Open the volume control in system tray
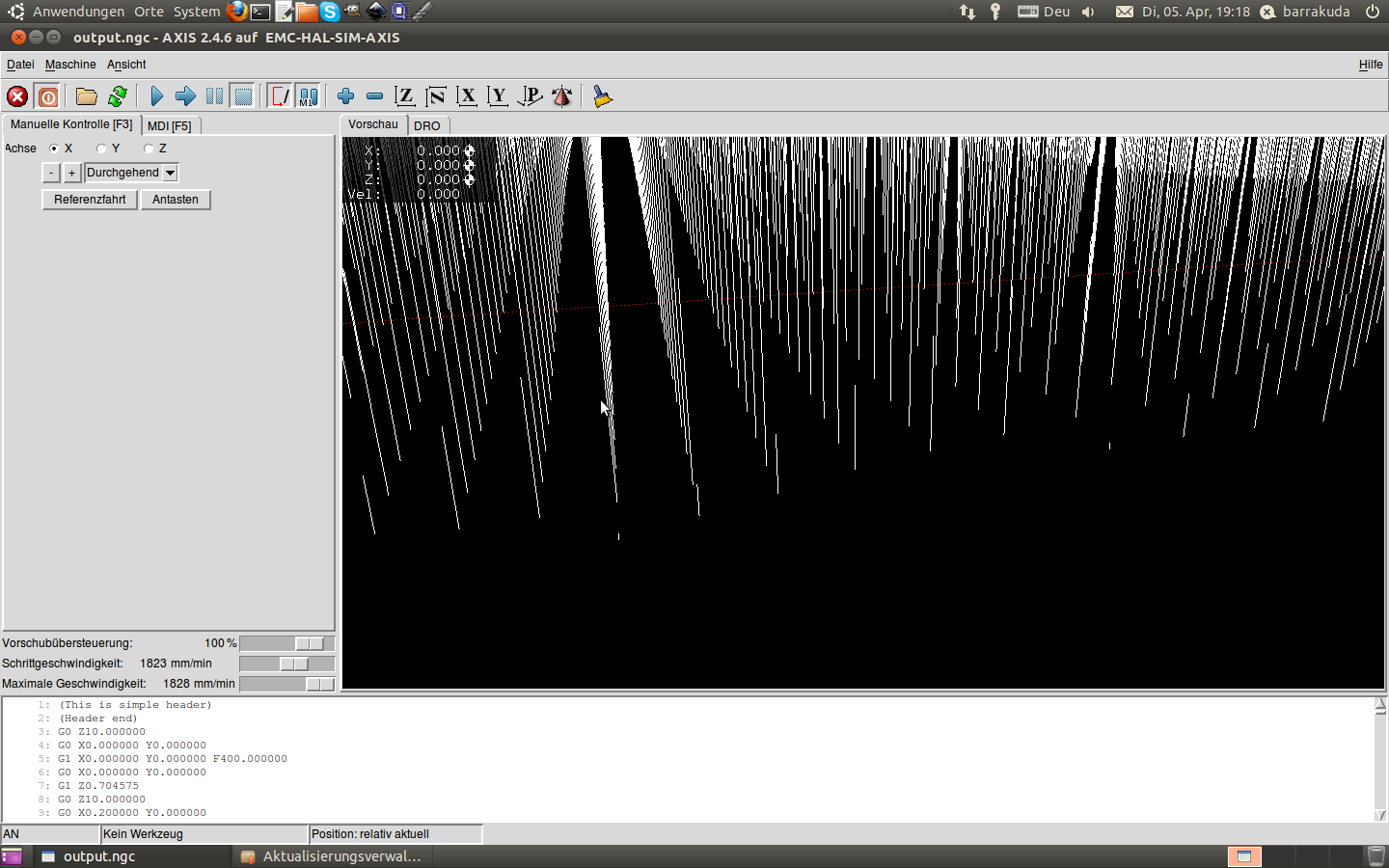 (1088, 12)
